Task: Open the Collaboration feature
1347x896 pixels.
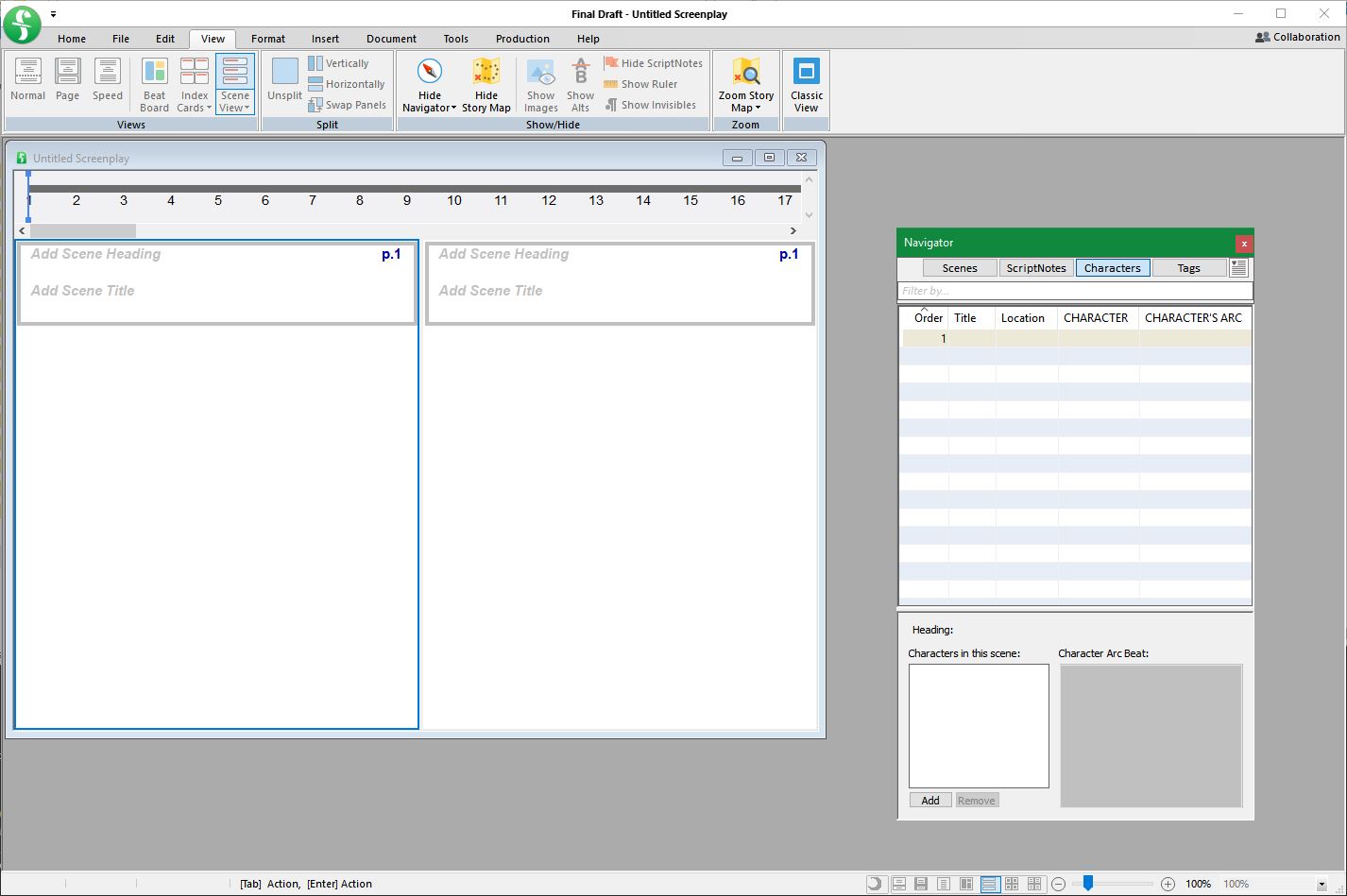Action: pyautogui.click(x=1297, y=37)
